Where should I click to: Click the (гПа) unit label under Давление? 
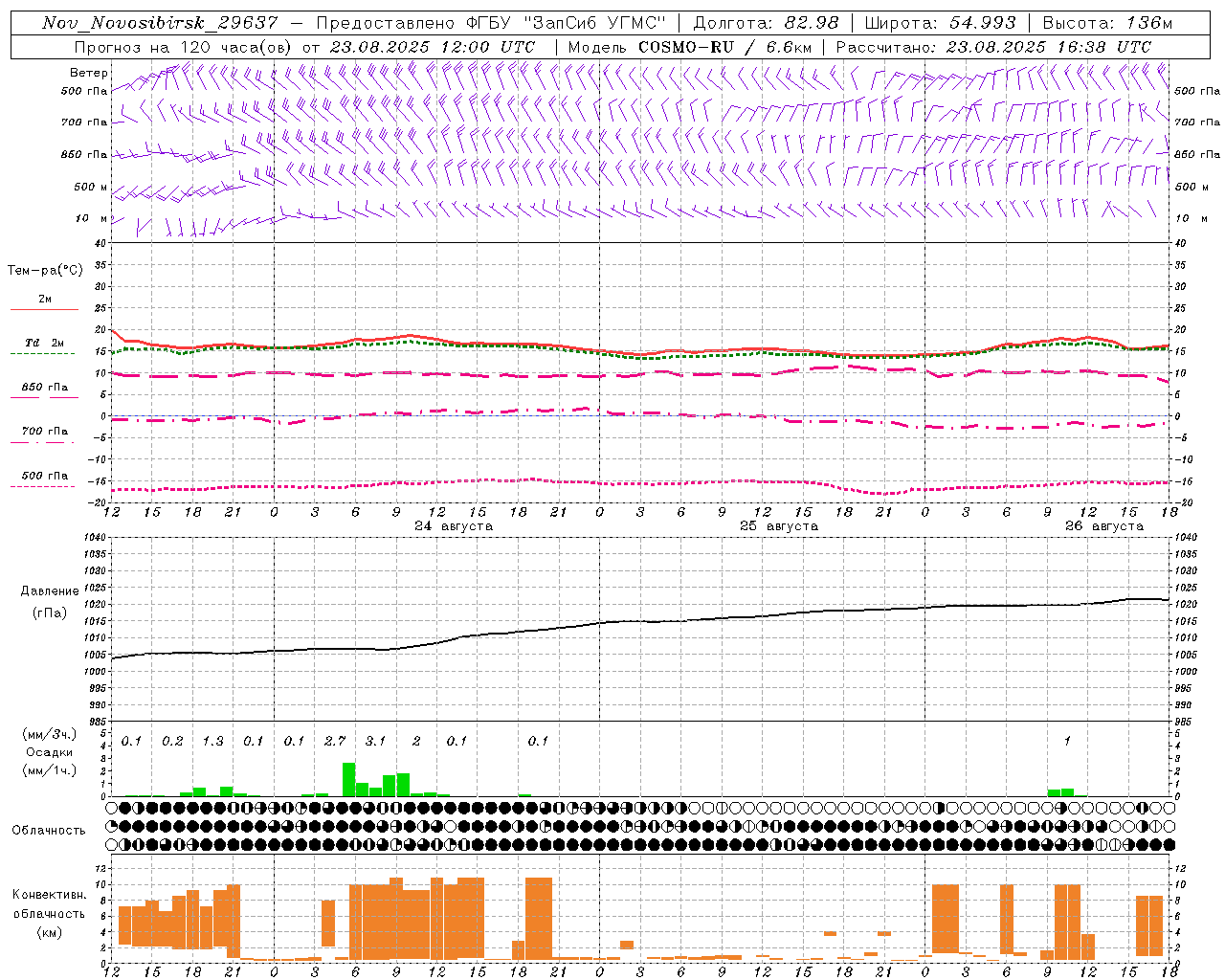[x=50, y=613]
